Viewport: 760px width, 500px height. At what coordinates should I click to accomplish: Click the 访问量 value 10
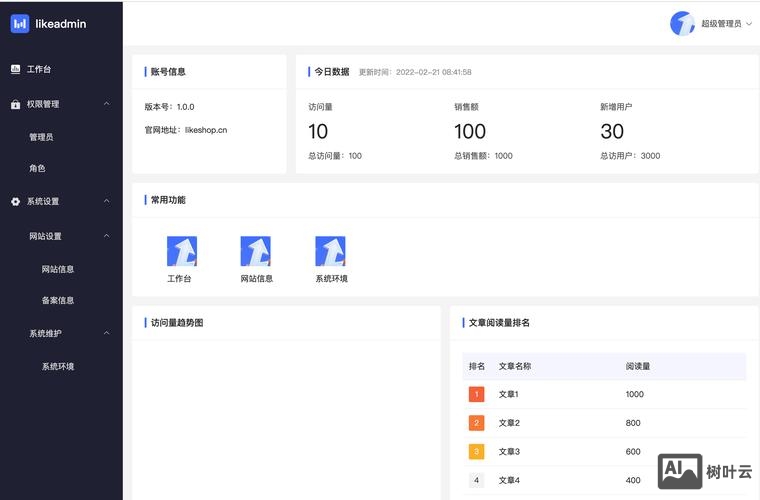pyautogui.click(x=318, y=131)
